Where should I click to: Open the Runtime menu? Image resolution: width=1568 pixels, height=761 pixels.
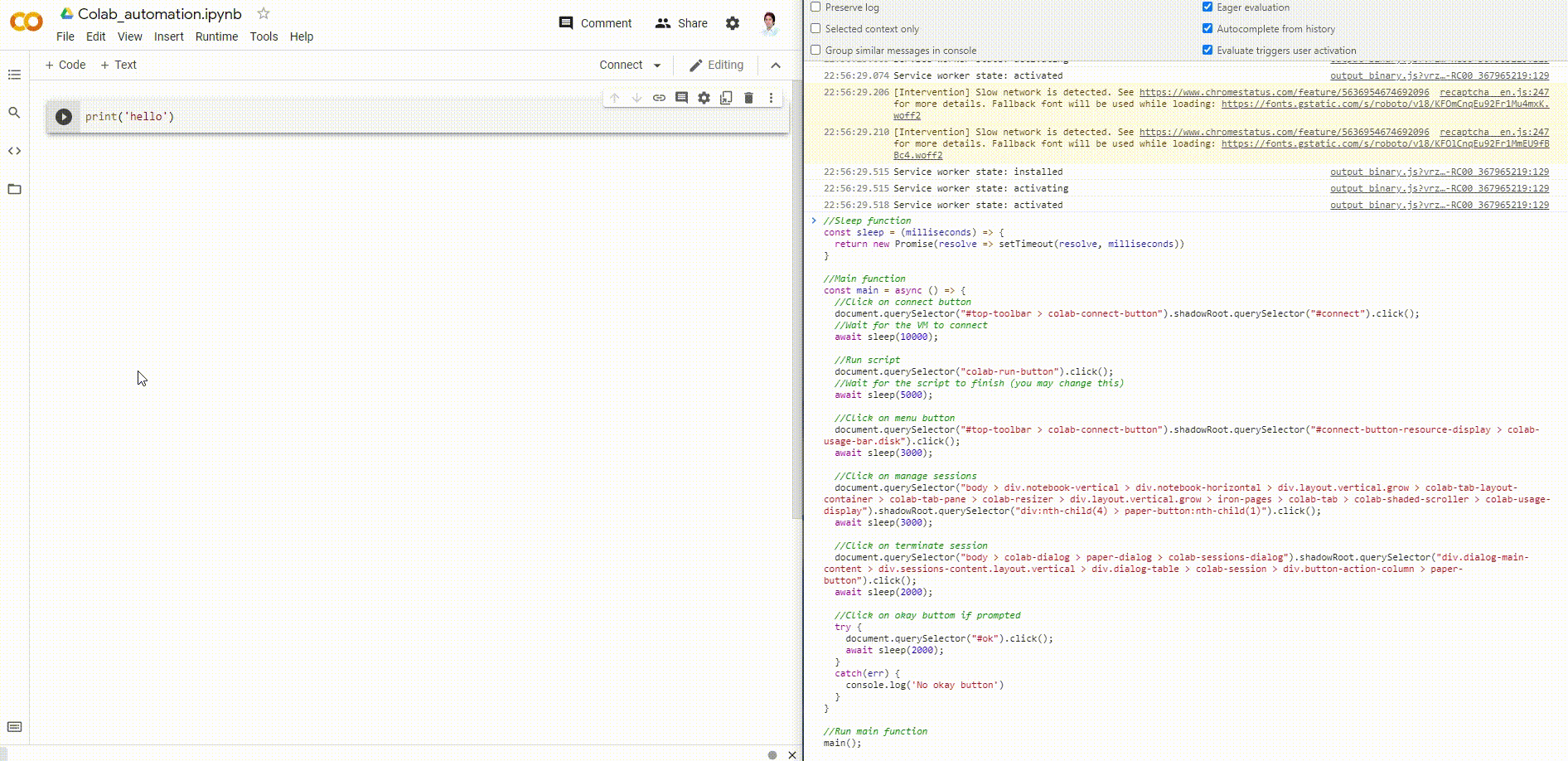216,36
